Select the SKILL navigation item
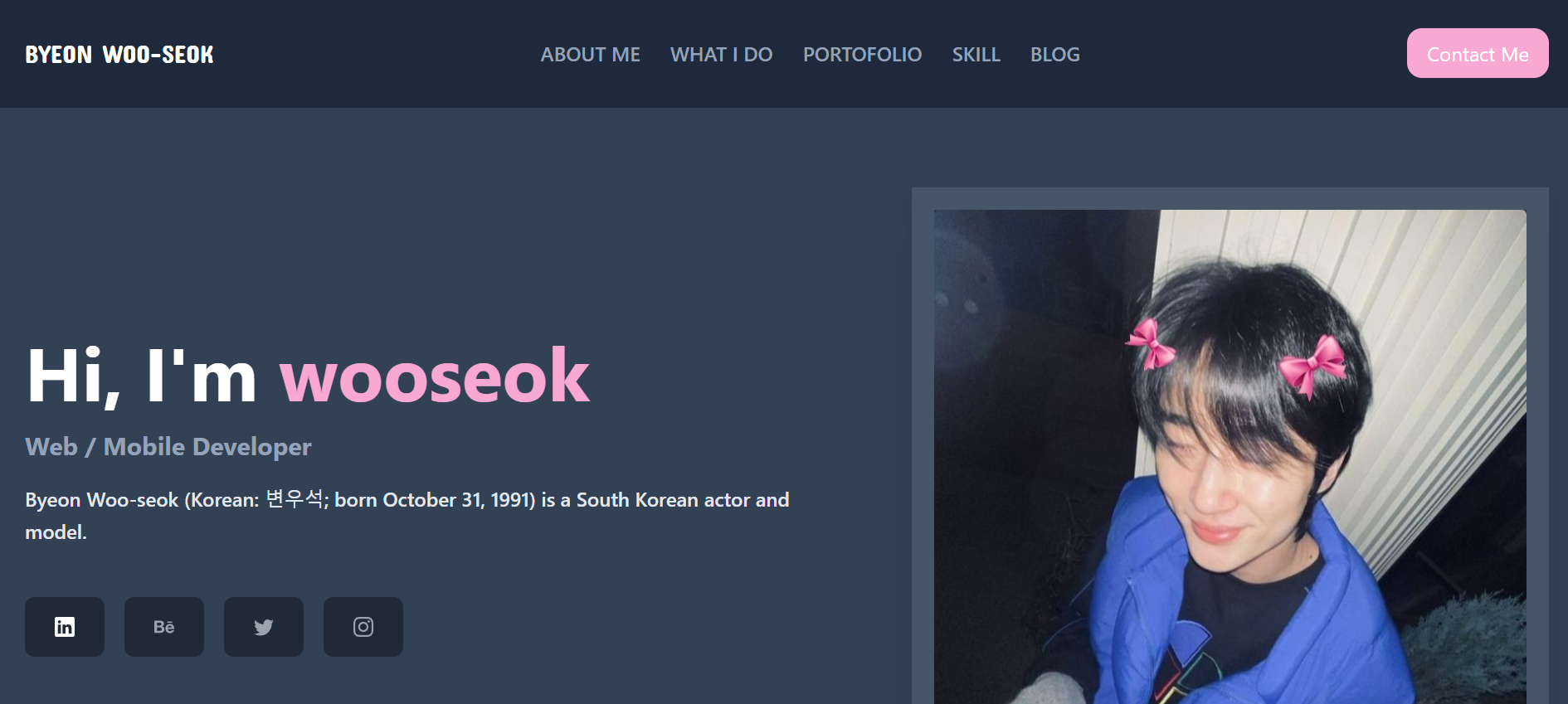The height and width of the screenshot is (704, 1568). 976,55
